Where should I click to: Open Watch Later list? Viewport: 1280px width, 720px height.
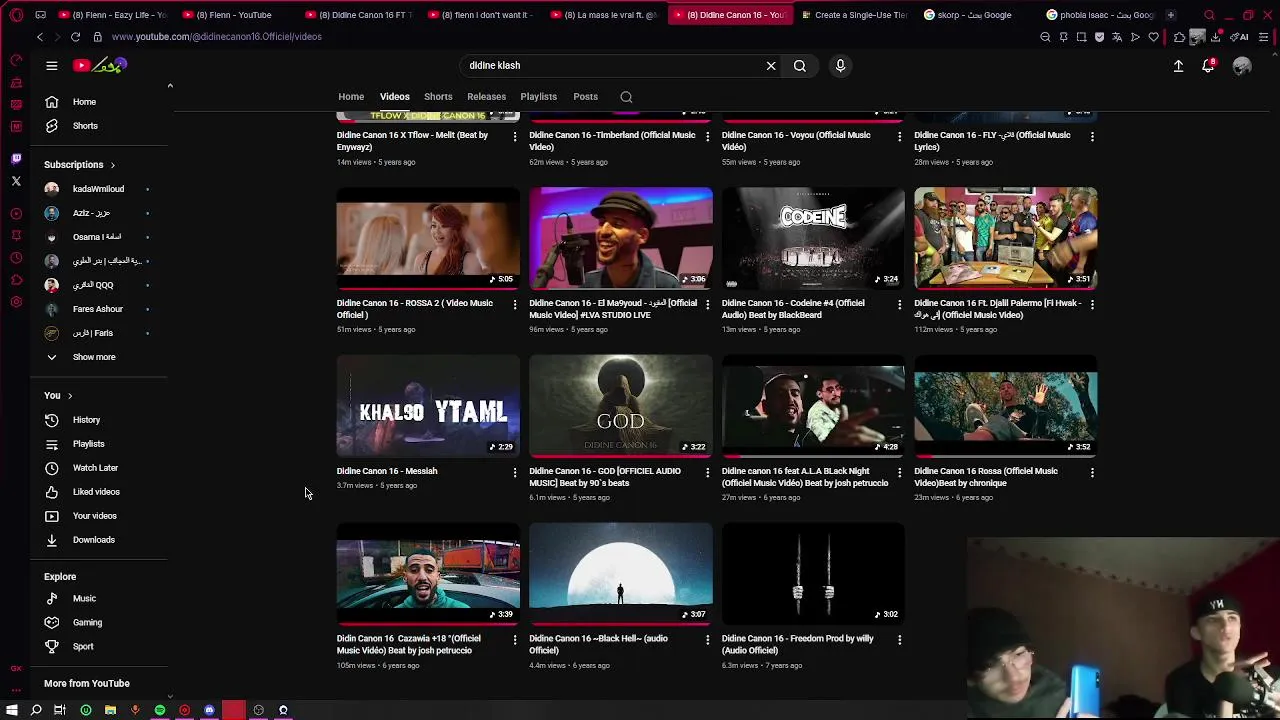point(98,468)
